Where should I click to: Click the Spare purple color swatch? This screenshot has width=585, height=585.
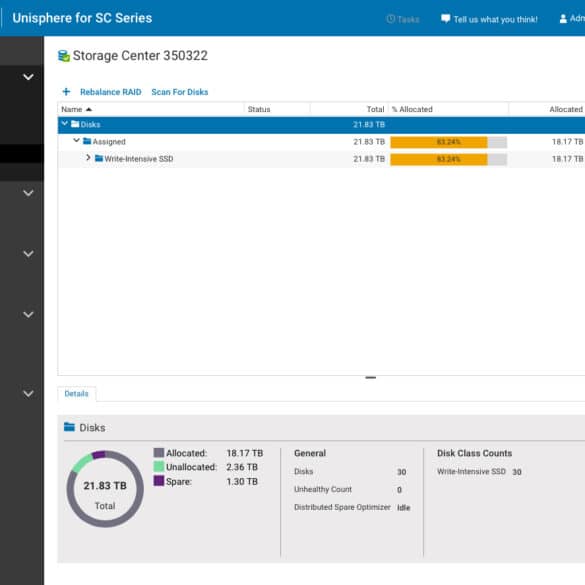point(159,481)
